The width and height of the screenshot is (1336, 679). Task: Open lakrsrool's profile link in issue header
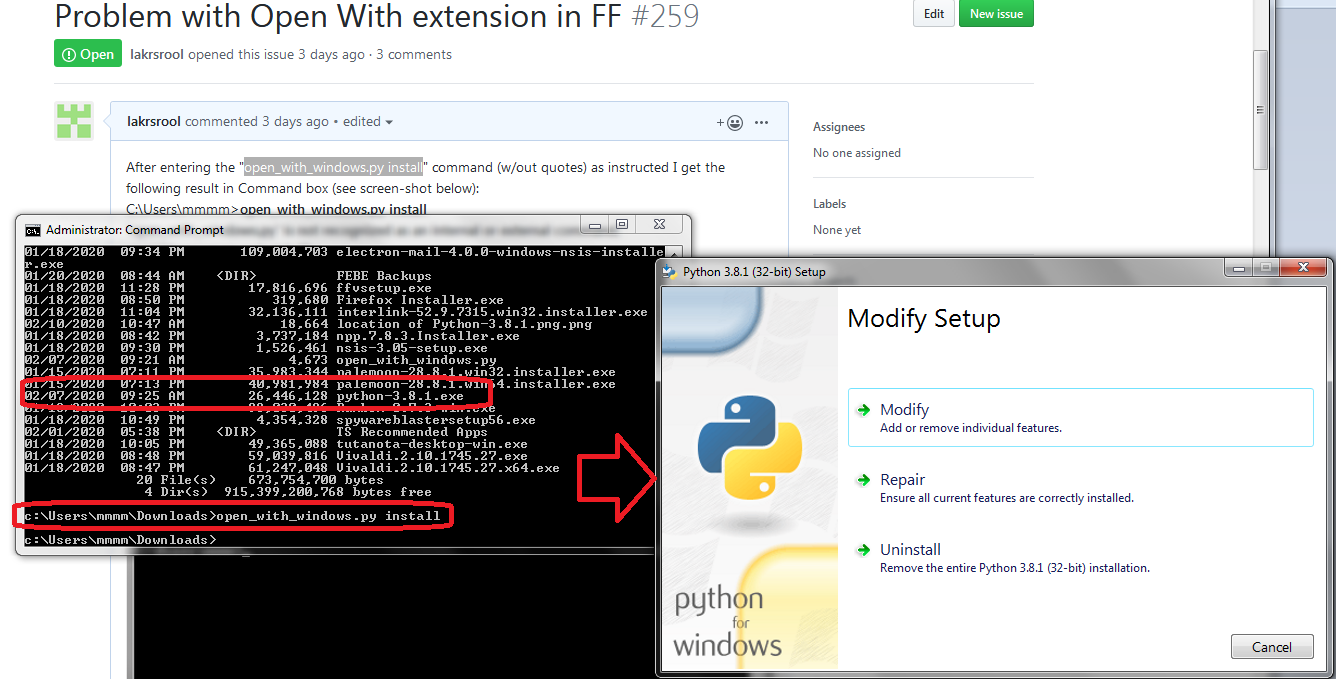point(157,54)
